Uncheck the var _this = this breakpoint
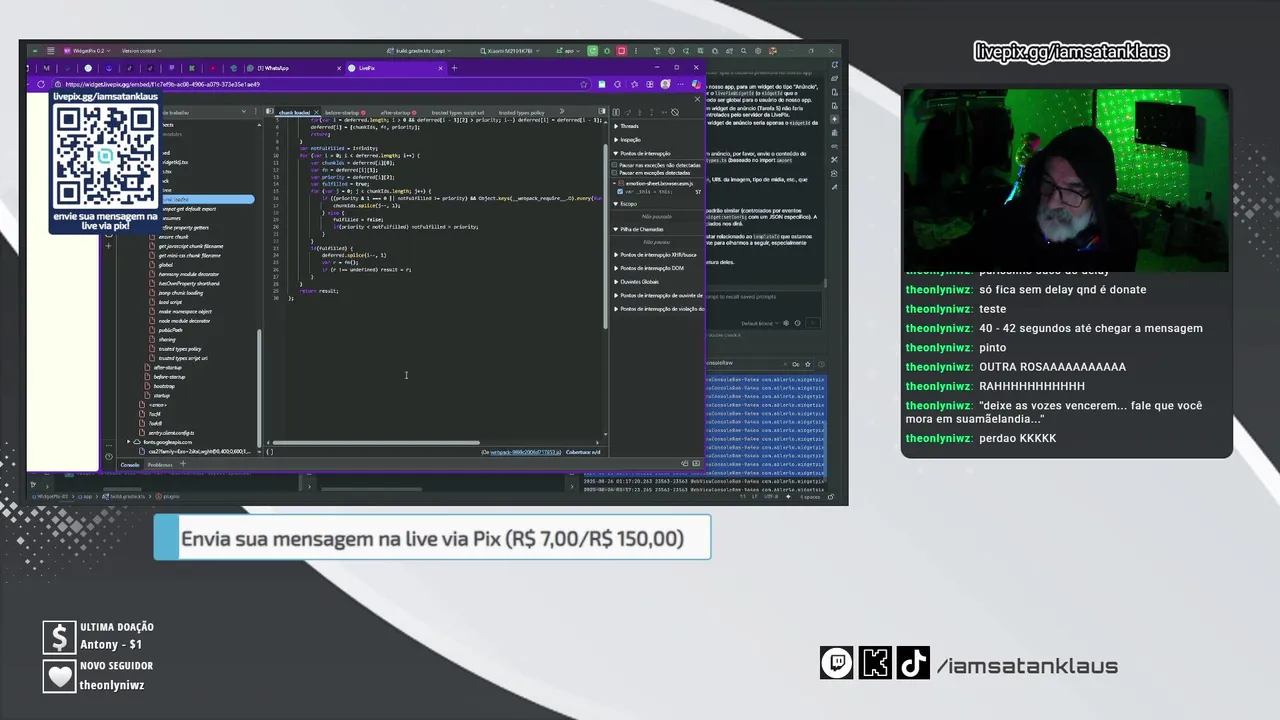Image resolution: width=1280 pixels, height=720 pixels. coord(620,191)
